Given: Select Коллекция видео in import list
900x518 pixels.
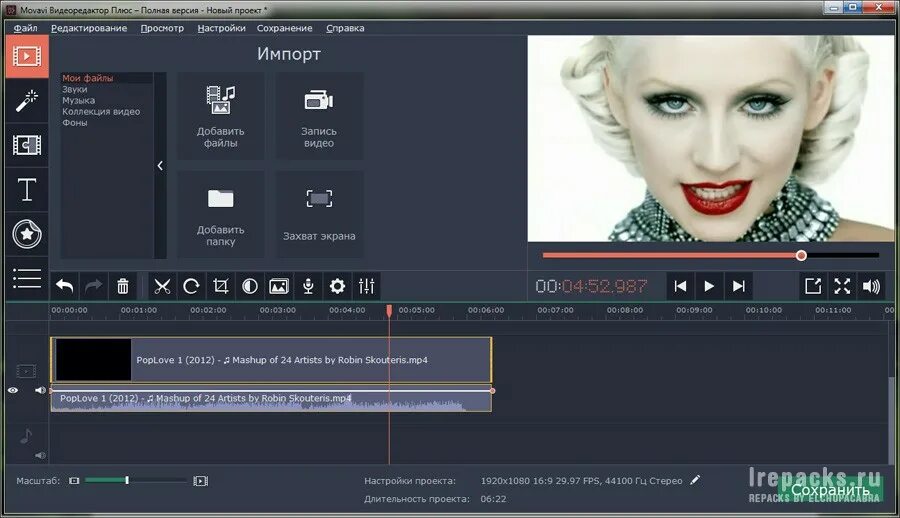Looking at the screenshot, I should click(x=101, y=111).
